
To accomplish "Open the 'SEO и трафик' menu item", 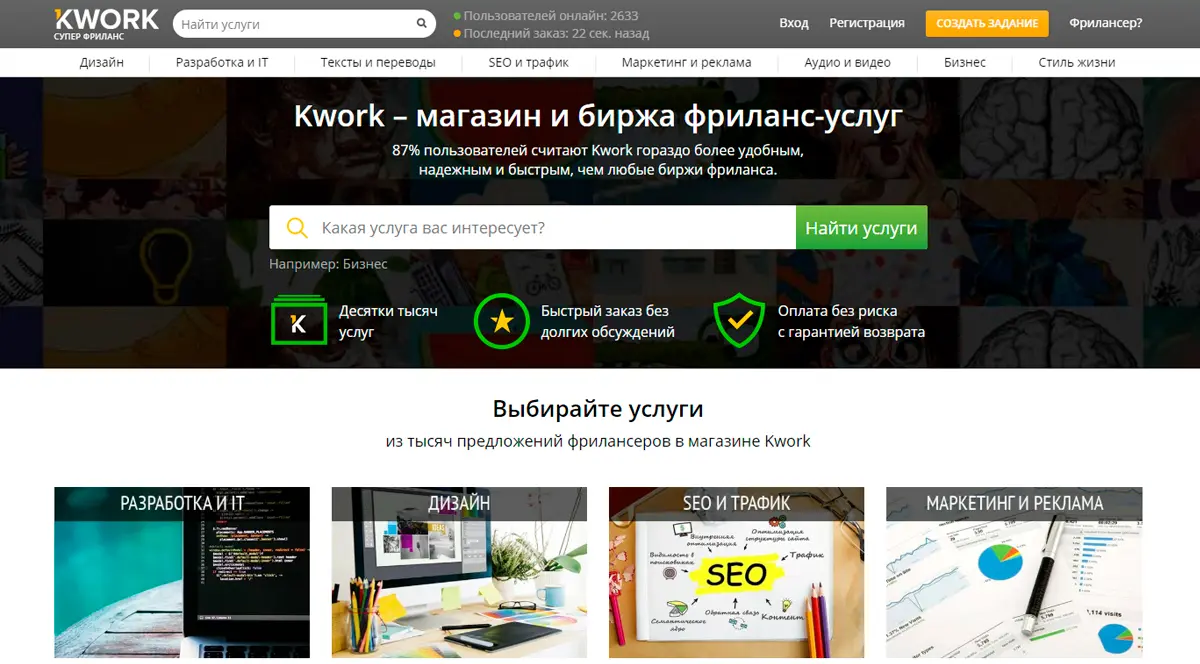I will pos(528,62).
